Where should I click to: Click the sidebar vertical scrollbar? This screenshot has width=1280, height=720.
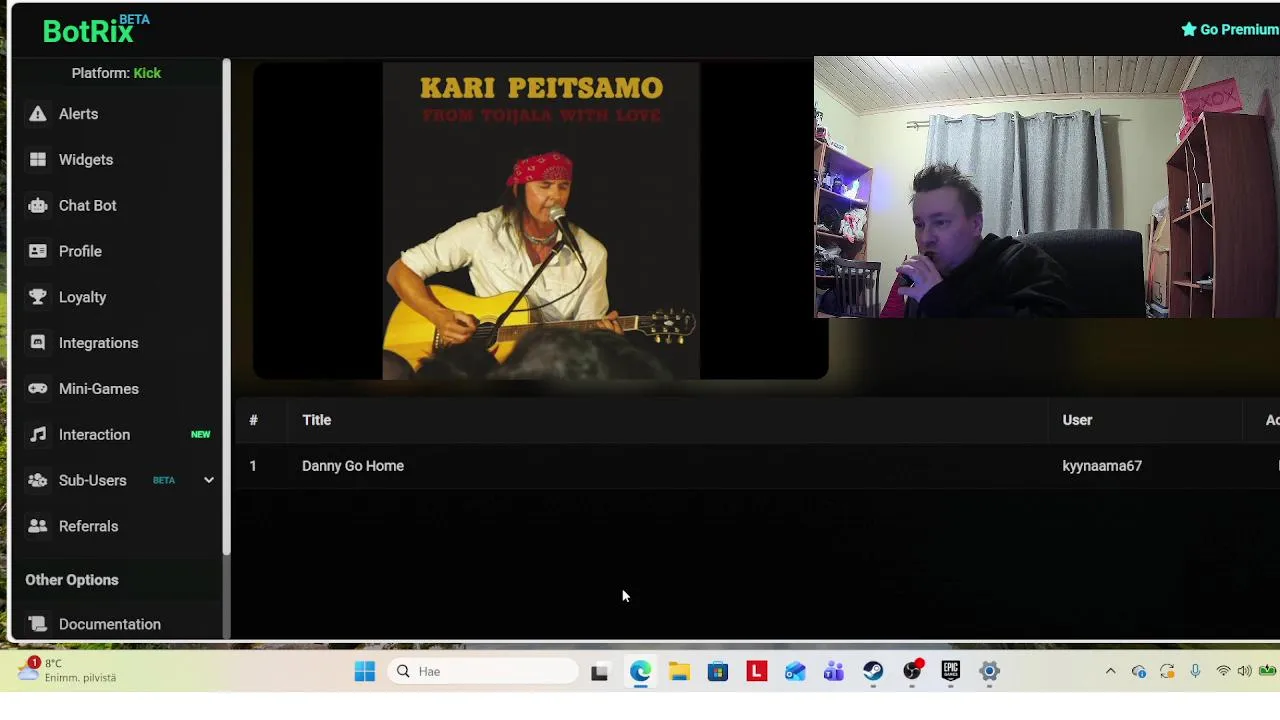pos(227,307)
